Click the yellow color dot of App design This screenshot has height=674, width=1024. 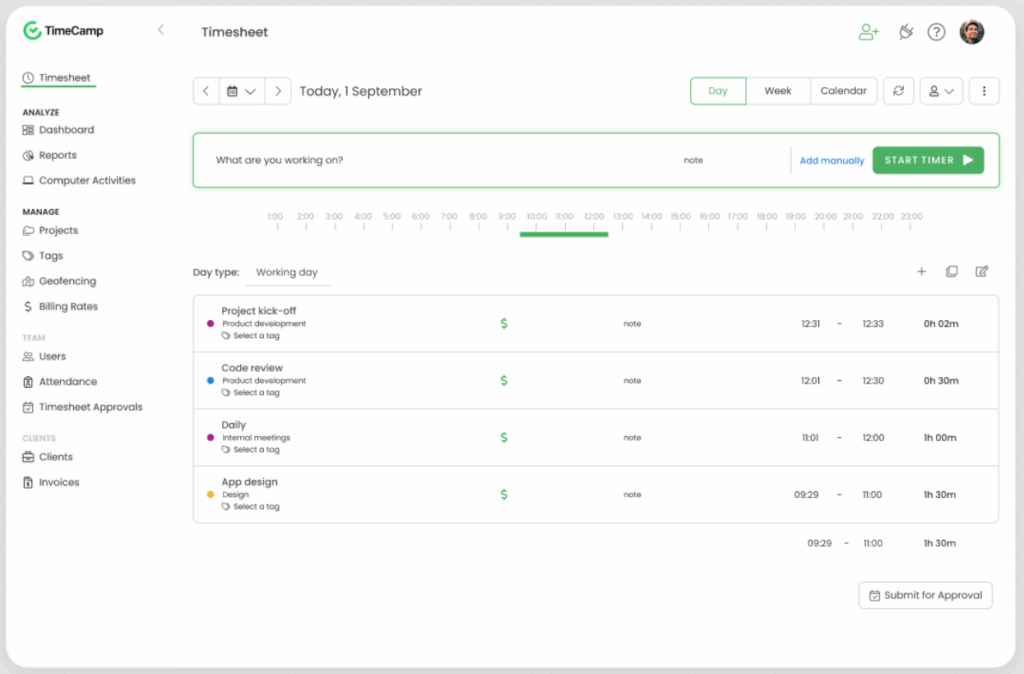[x=210, y=494]
